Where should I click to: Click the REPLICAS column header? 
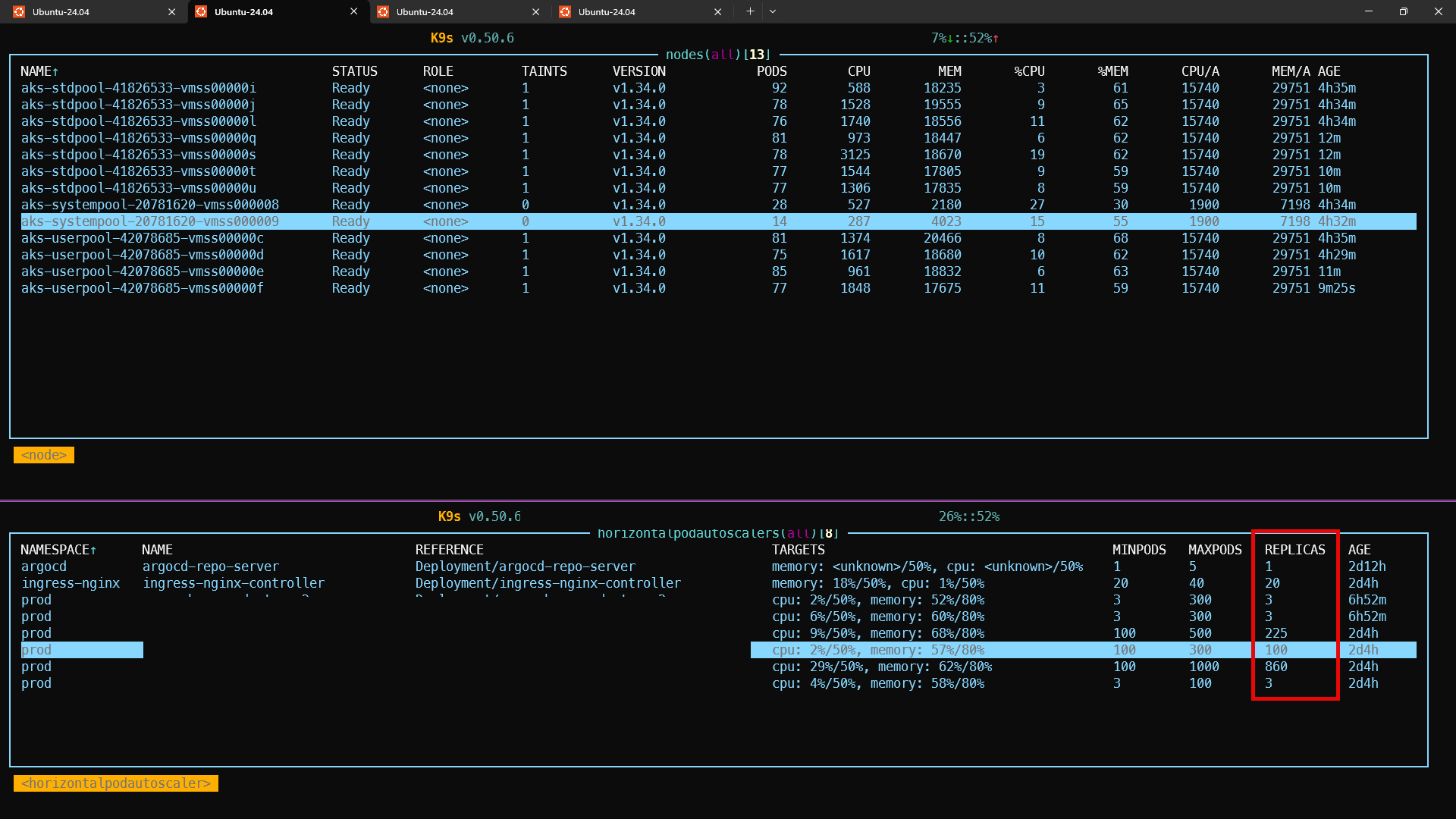pyautogui.click(x=1294, y=550)
